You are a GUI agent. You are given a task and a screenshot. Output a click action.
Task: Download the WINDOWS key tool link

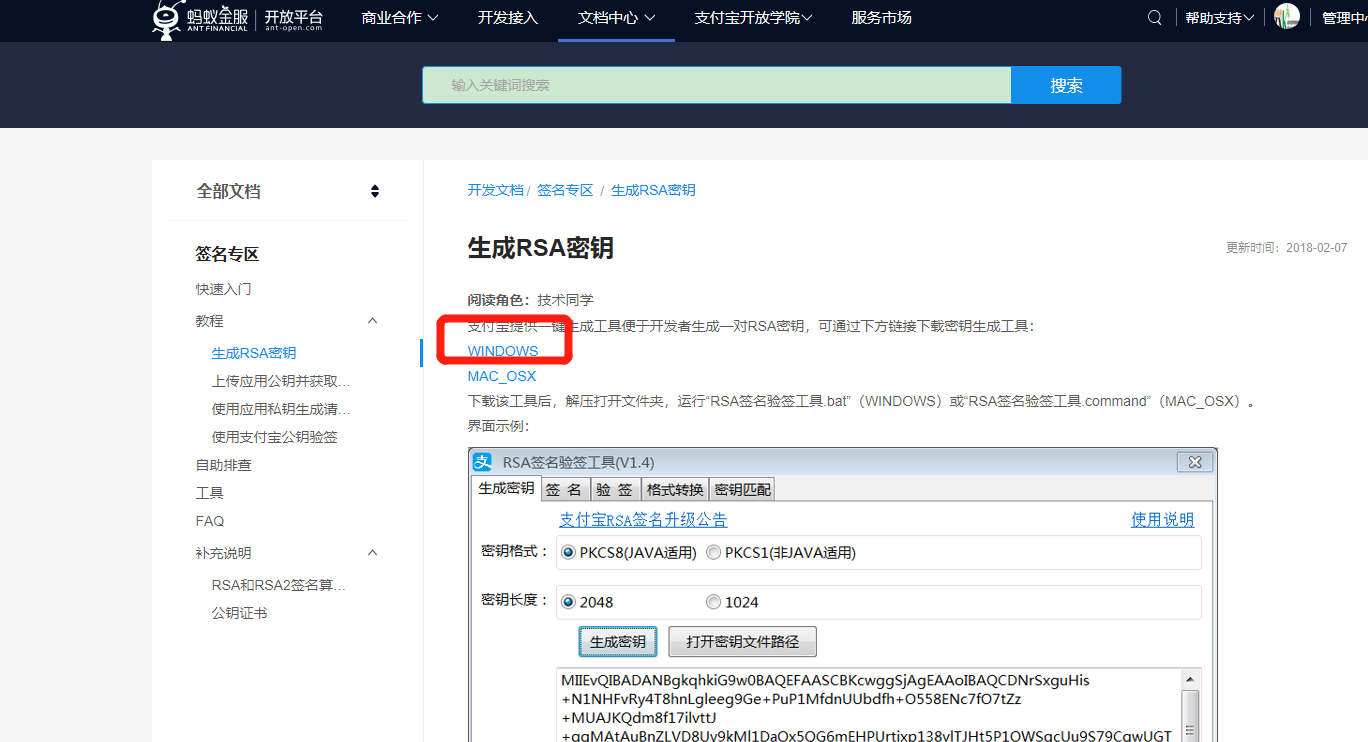tap(503, 351)
